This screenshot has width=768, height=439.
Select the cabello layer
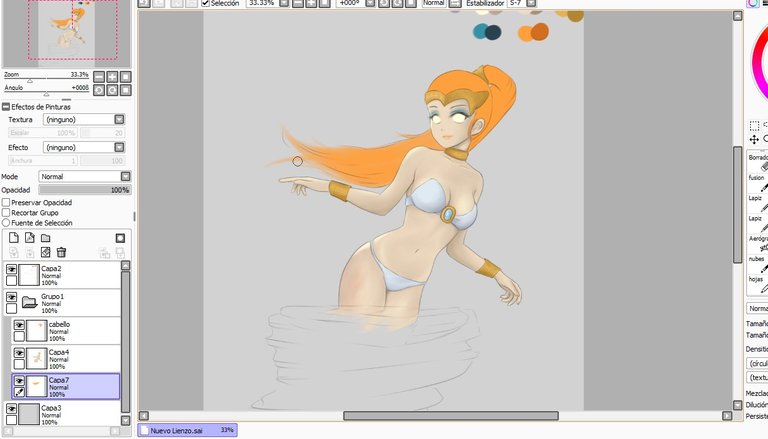coord(66,331)
